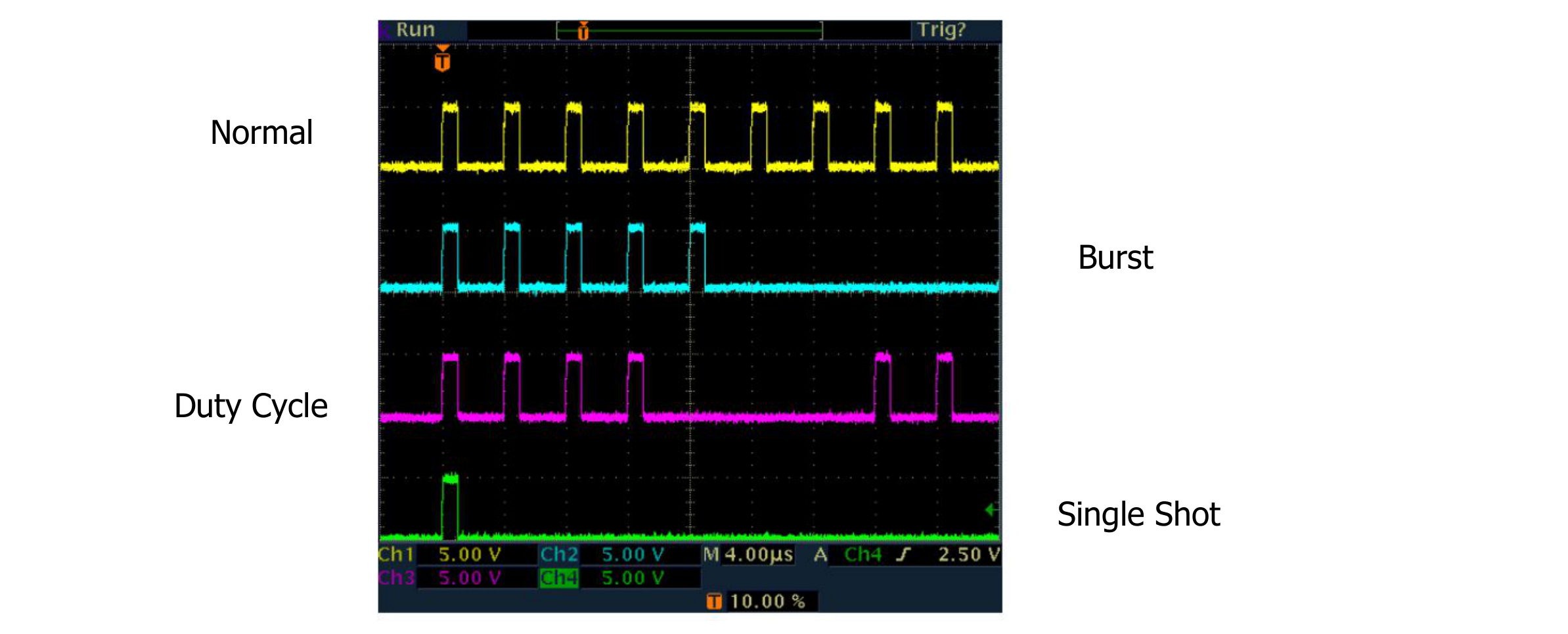Image resolution: width=1568 pixels, height=634 pixels.
Task: Select the Run status label
Action: coord(415,30)
